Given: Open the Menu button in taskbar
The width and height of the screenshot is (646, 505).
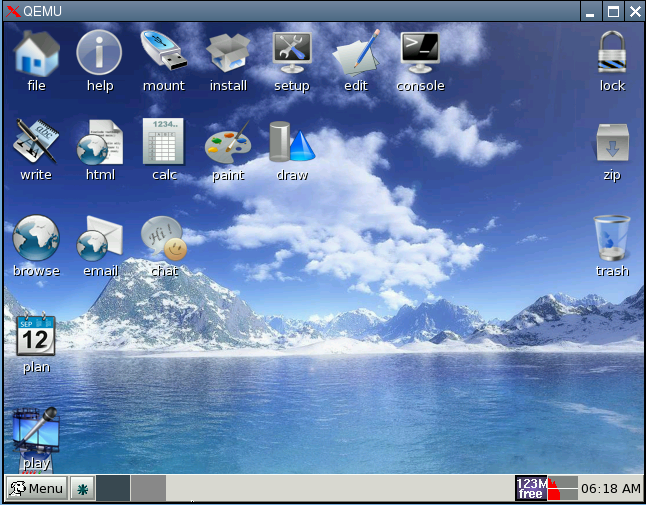Looking at the screenshot, I should (x=37, y=488).
